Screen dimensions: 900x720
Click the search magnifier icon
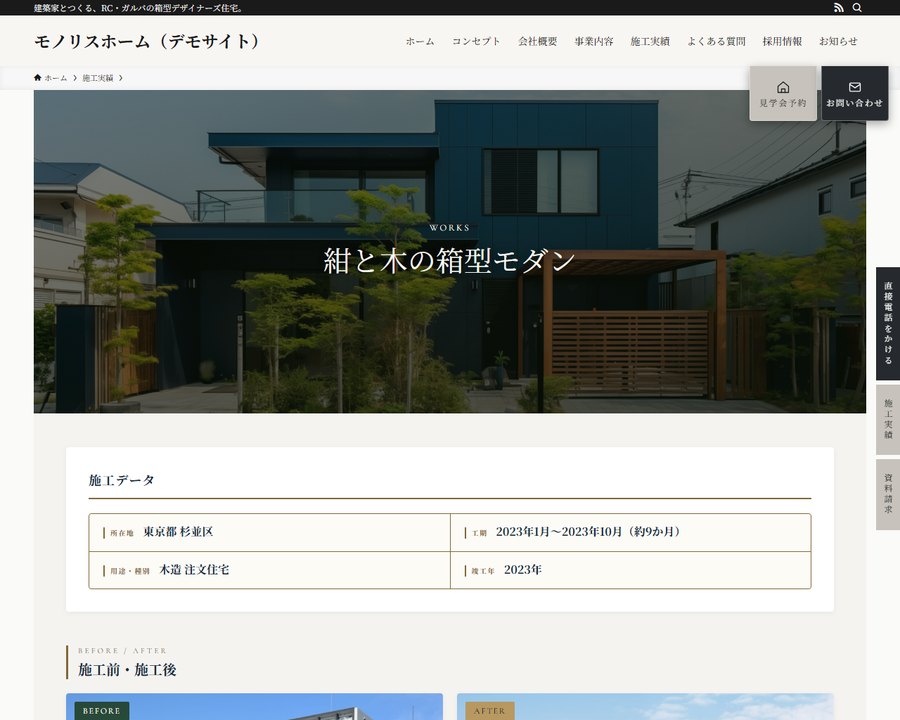[857, 7]
